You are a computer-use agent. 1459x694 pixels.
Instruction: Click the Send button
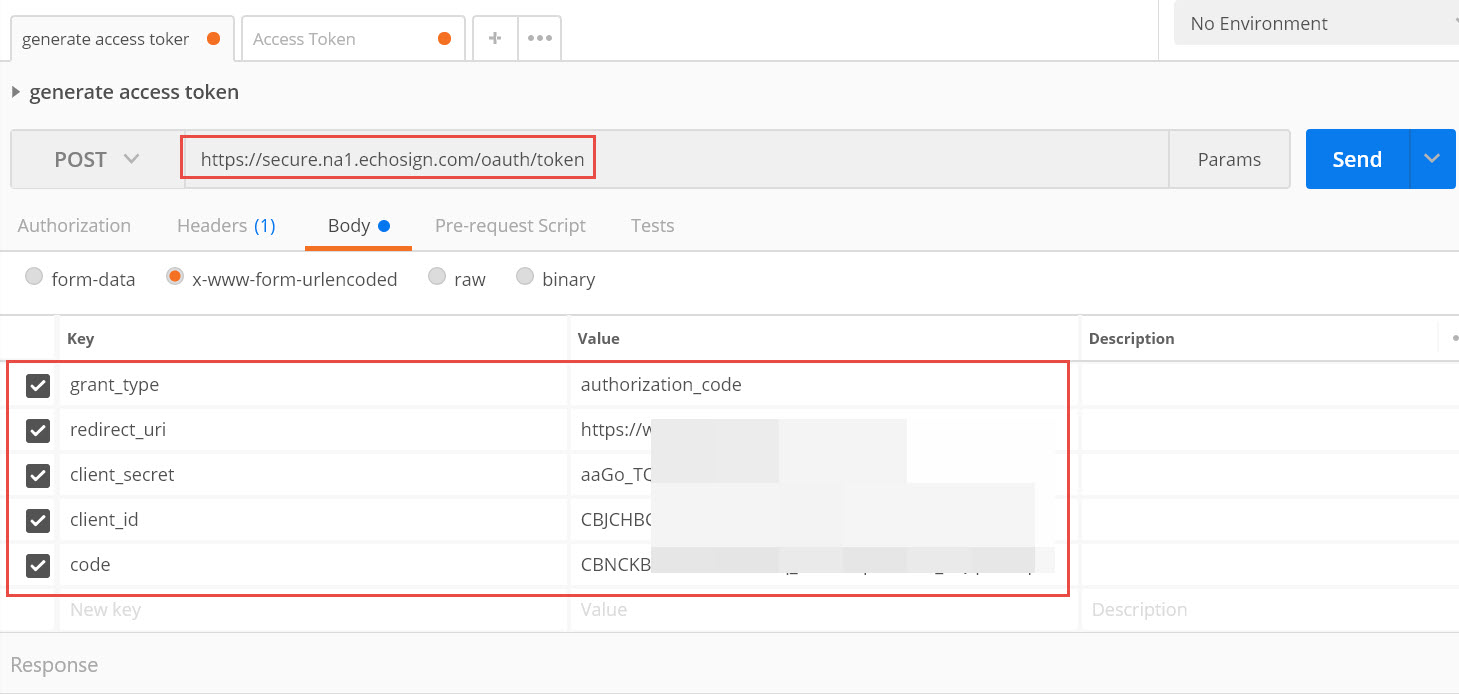(x=1356, y=160)
